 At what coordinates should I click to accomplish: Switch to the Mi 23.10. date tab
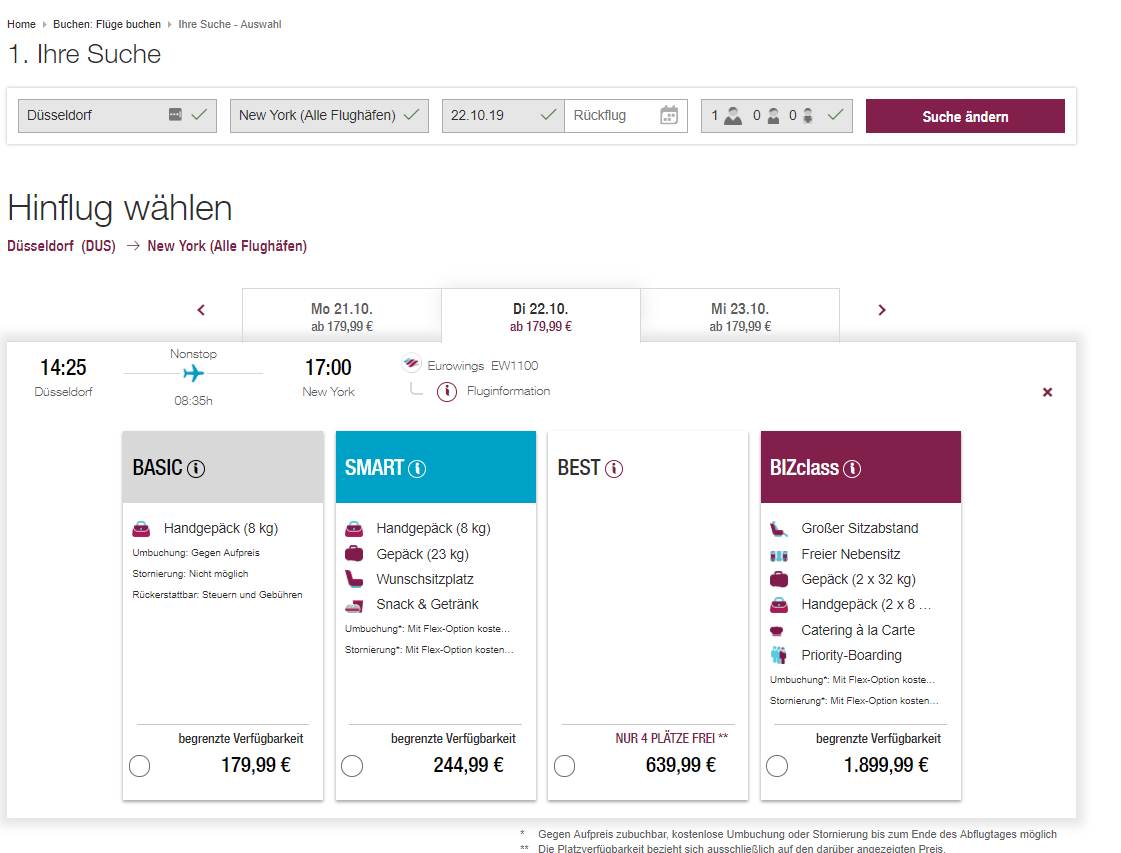pyautogui.click(x=739, y=316)
